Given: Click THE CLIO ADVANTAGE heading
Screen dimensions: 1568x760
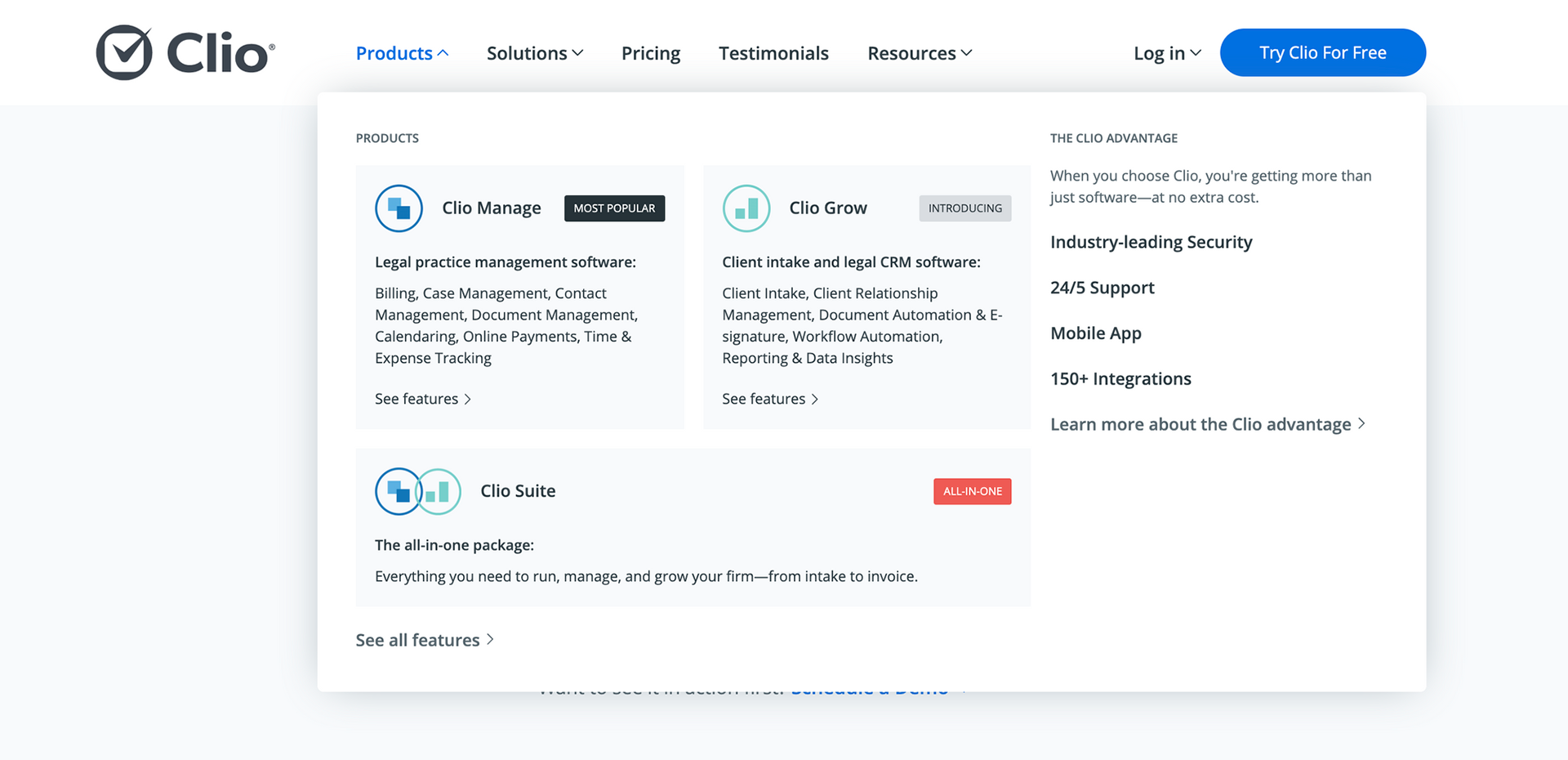Looking at the screenshot, I should coord(1114,138).
